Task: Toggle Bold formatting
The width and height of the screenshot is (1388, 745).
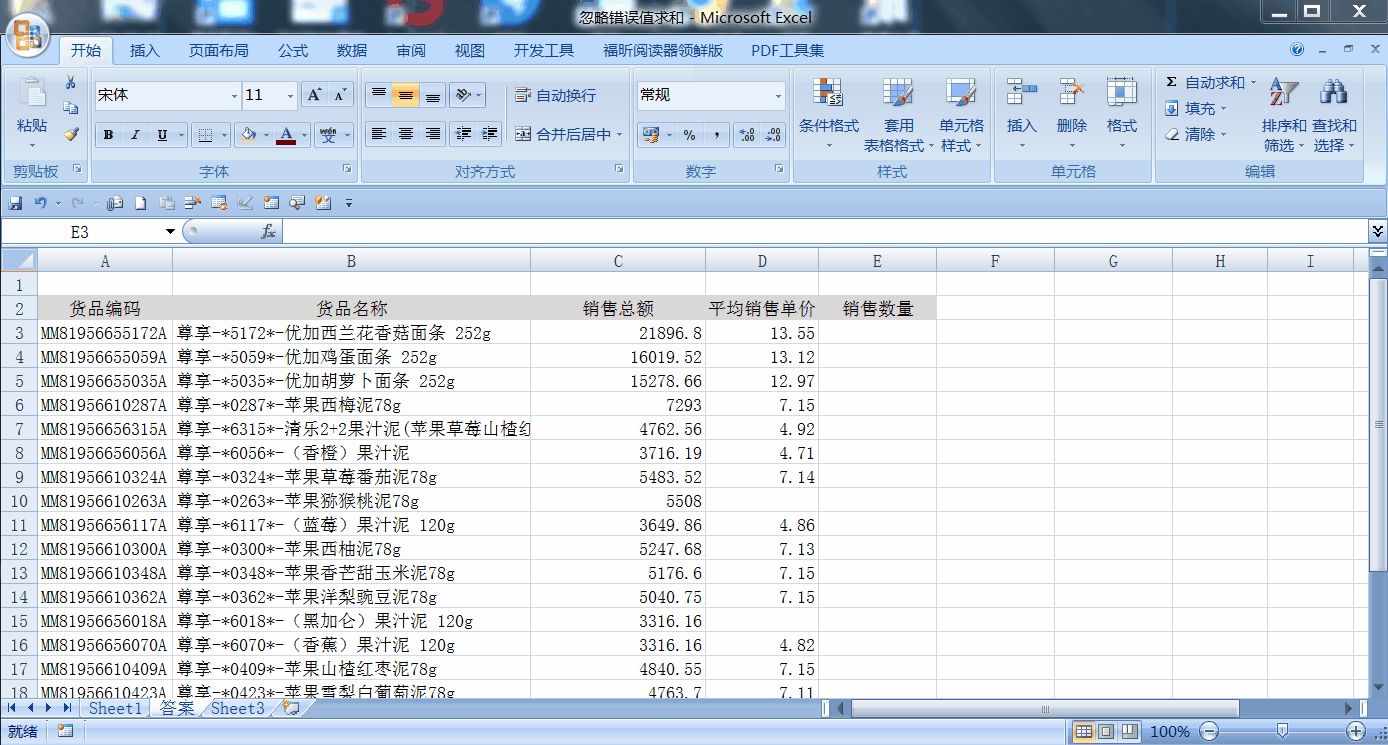Action: pyautogui.click(x=108, y=135)
